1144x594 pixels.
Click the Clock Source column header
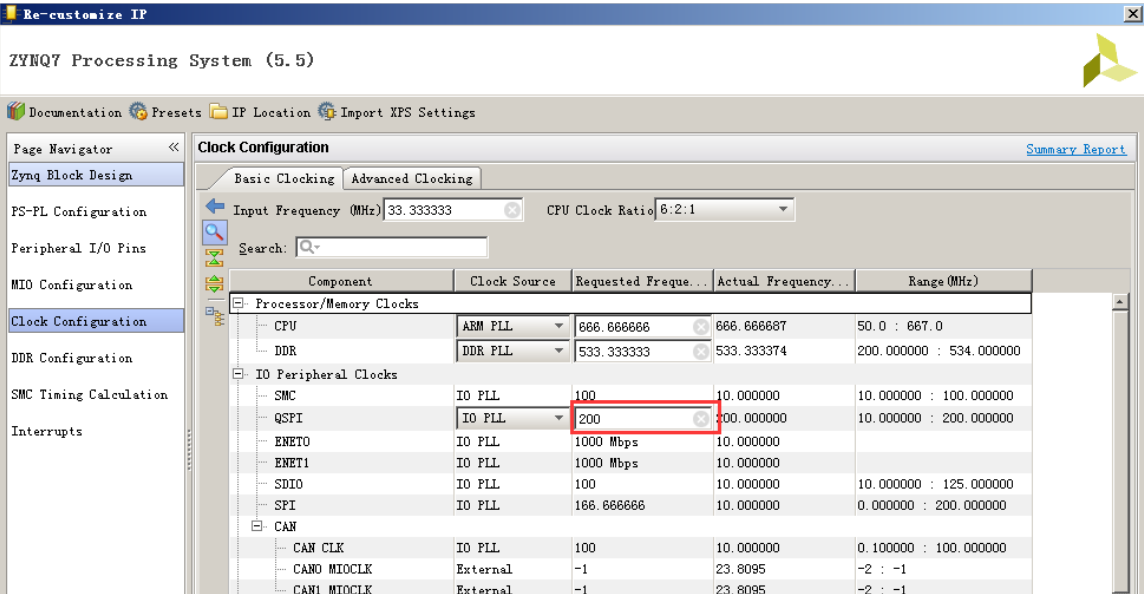point(513,281)
